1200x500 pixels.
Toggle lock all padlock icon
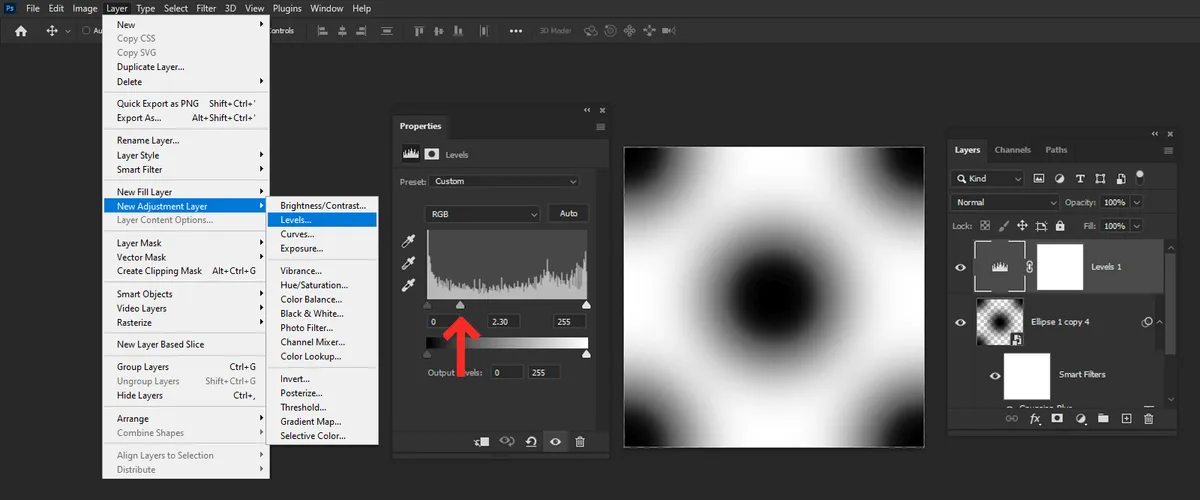pyautogui.click(x=1058, y=227)
